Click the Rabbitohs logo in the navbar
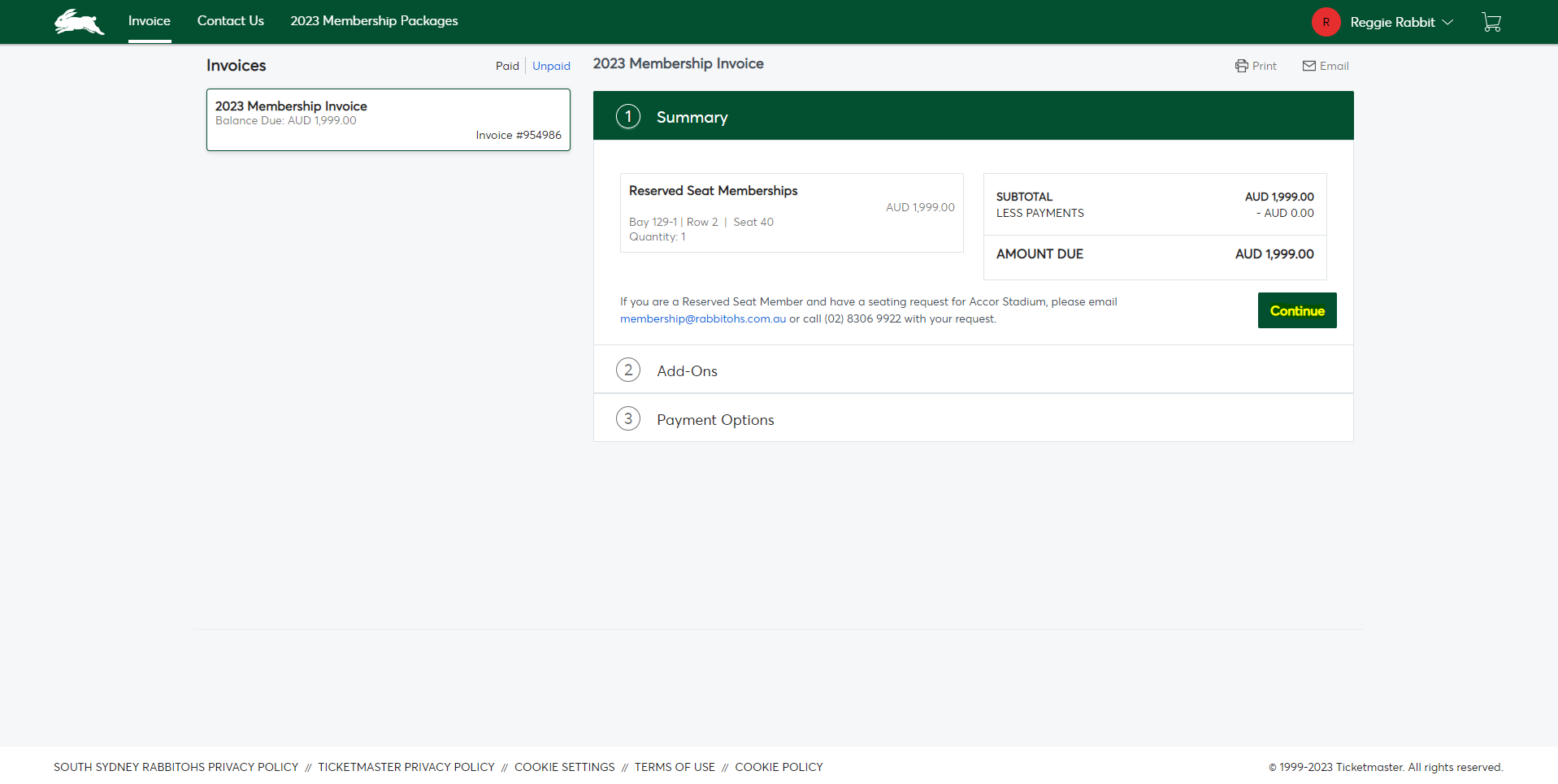The image size is (1558, 784). 78,22
